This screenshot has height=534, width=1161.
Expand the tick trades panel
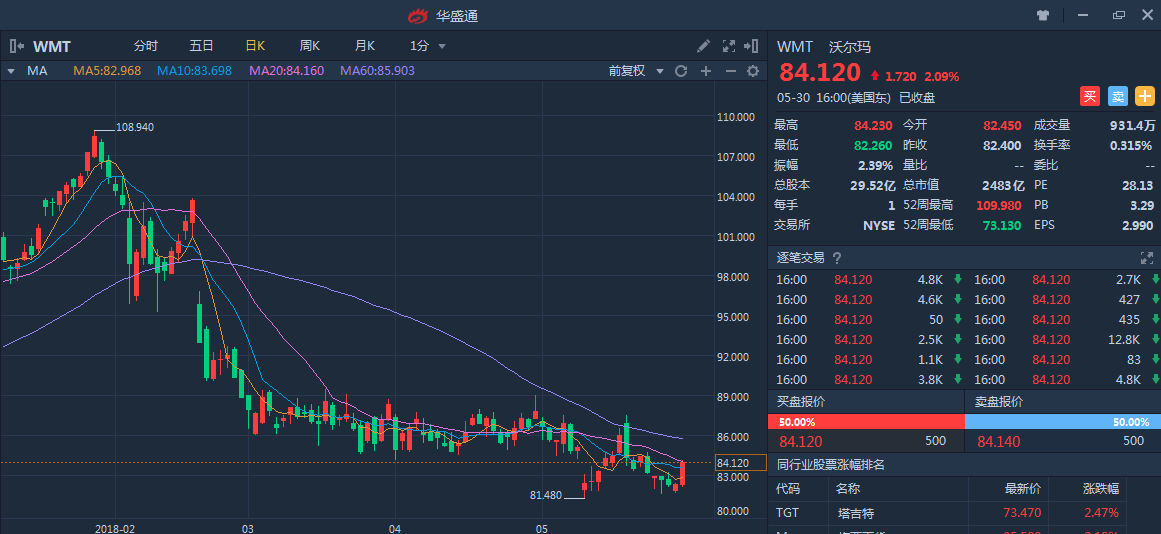1147,258
